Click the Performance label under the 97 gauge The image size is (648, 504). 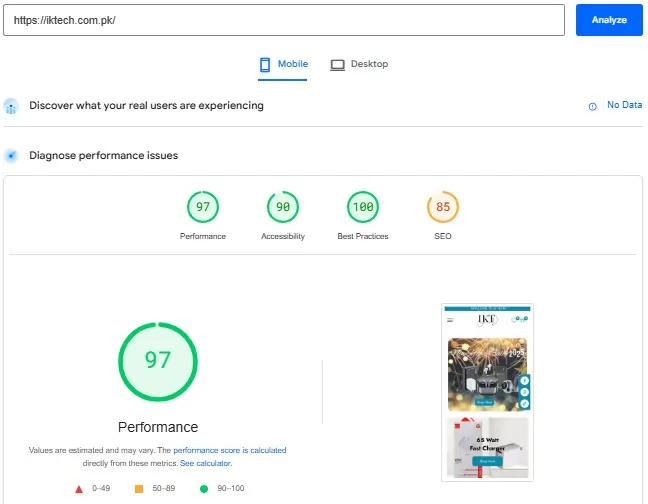203,236
